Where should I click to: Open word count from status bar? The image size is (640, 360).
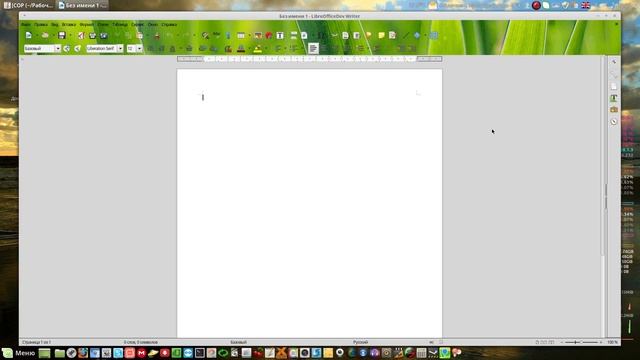(140, 342)
